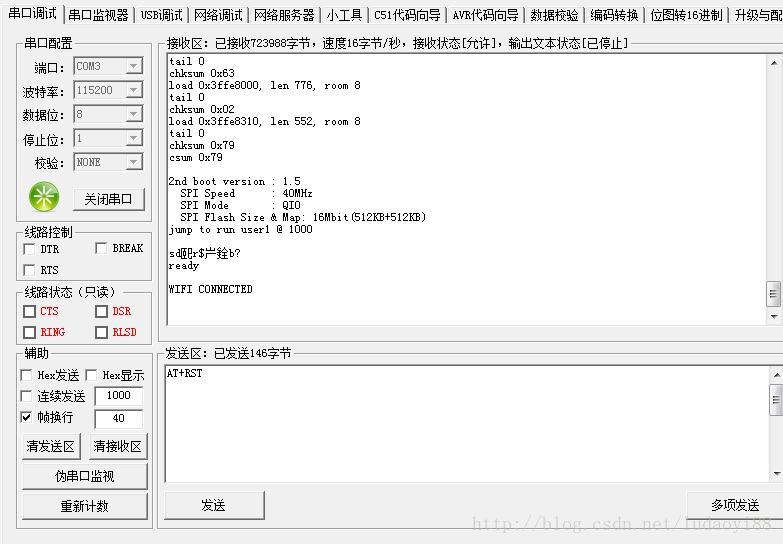The height and width of the screenshot is (544, 783).
Task: Click the WIFI CONNECTED line in receive area
Action: click(x=210, y=289)
